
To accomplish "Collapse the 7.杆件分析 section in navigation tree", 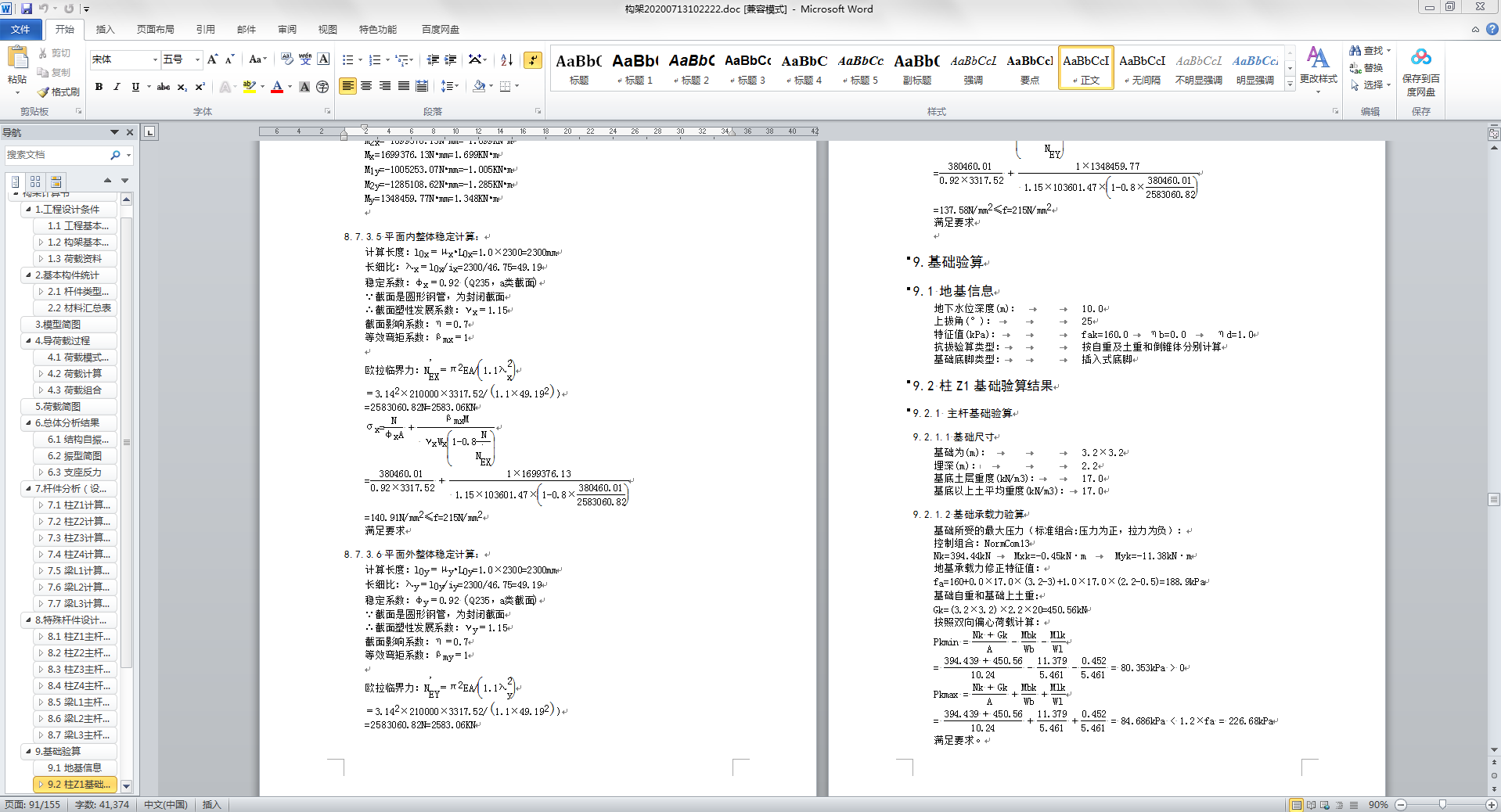I will coord(28,489).
